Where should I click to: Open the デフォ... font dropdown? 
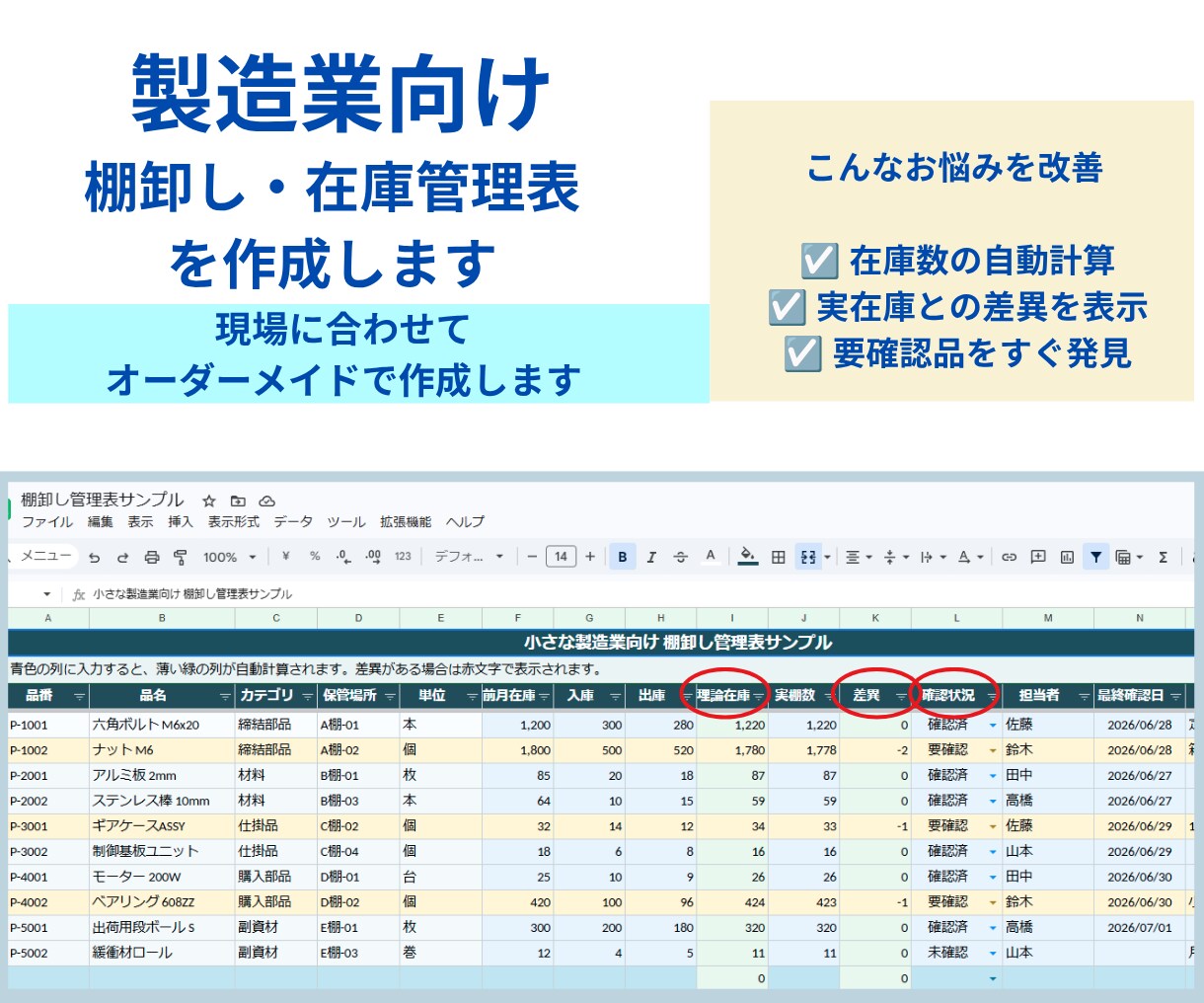point(469,557)
